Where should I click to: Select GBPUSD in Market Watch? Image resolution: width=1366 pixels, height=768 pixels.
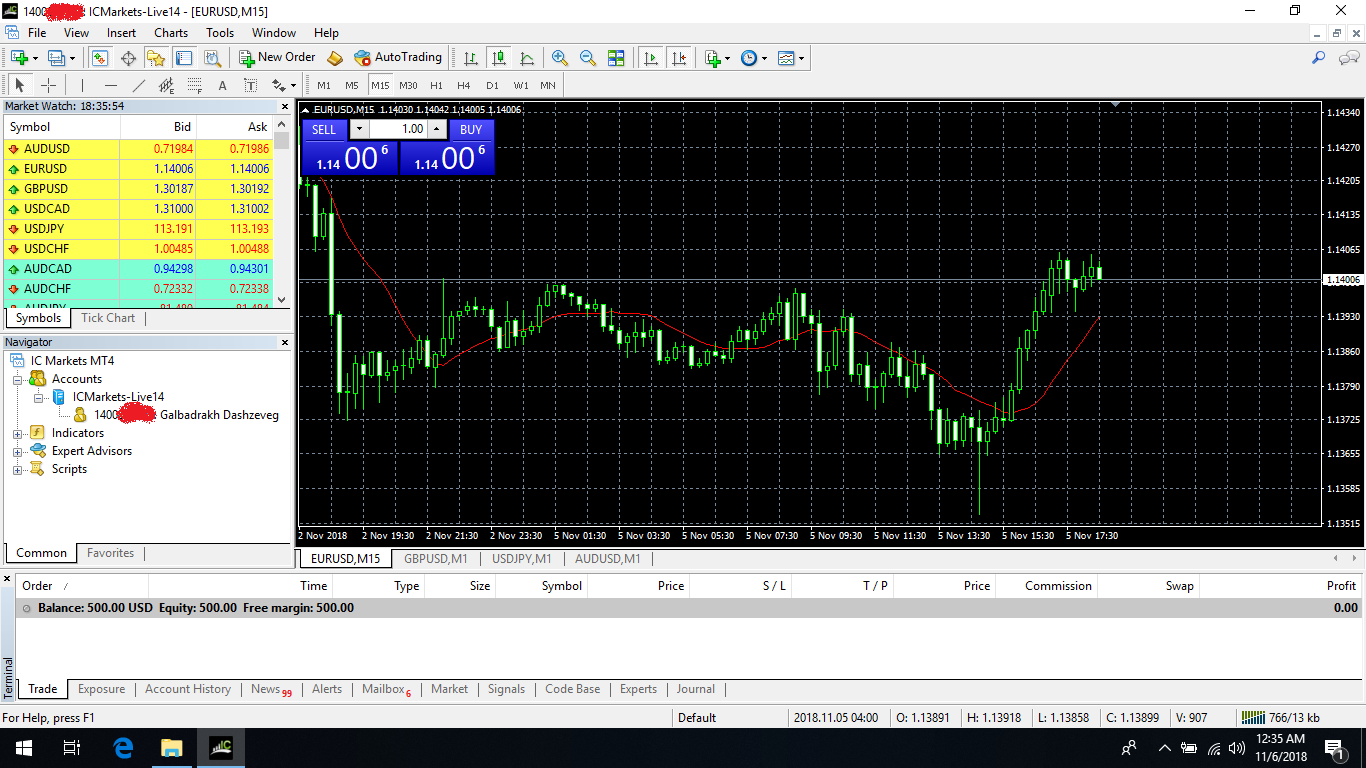tap(138, 188)
